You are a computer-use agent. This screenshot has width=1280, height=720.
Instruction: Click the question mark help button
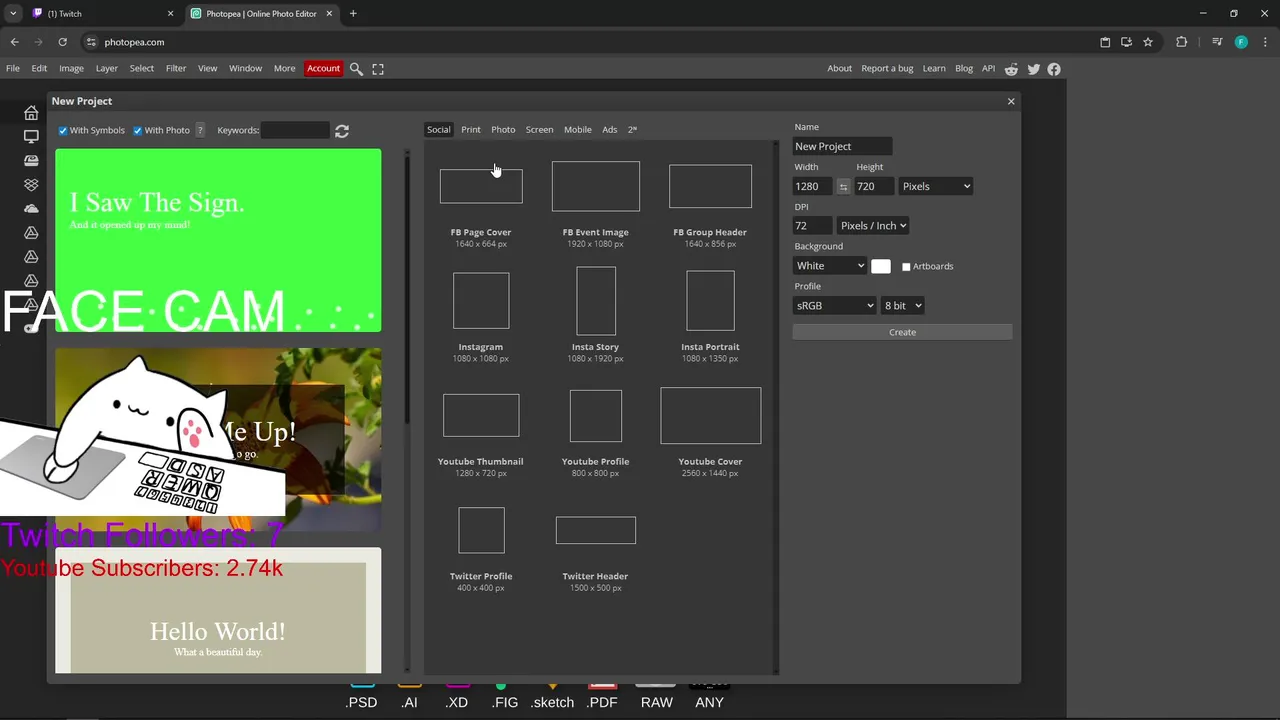pos(200,131)
